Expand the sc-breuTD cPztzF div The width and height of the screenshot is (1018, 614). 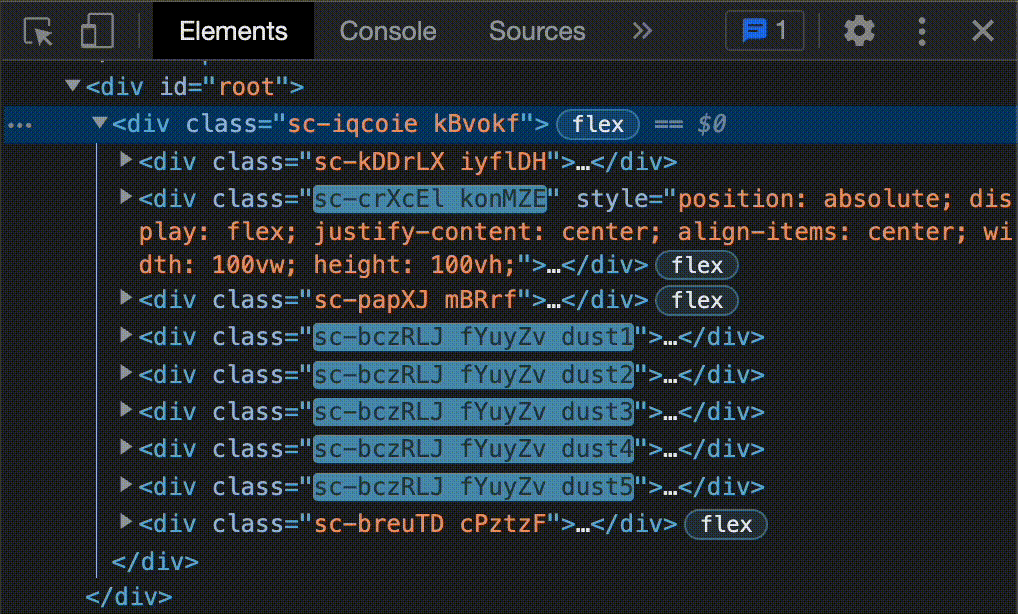(127, 521)
